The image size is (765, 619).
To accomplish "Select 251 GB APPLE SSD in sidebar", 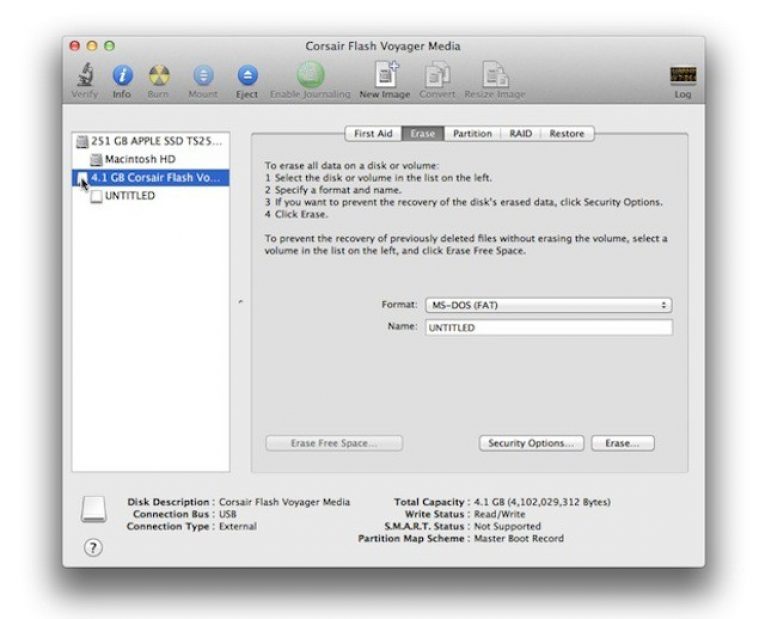I will [151, 141].
